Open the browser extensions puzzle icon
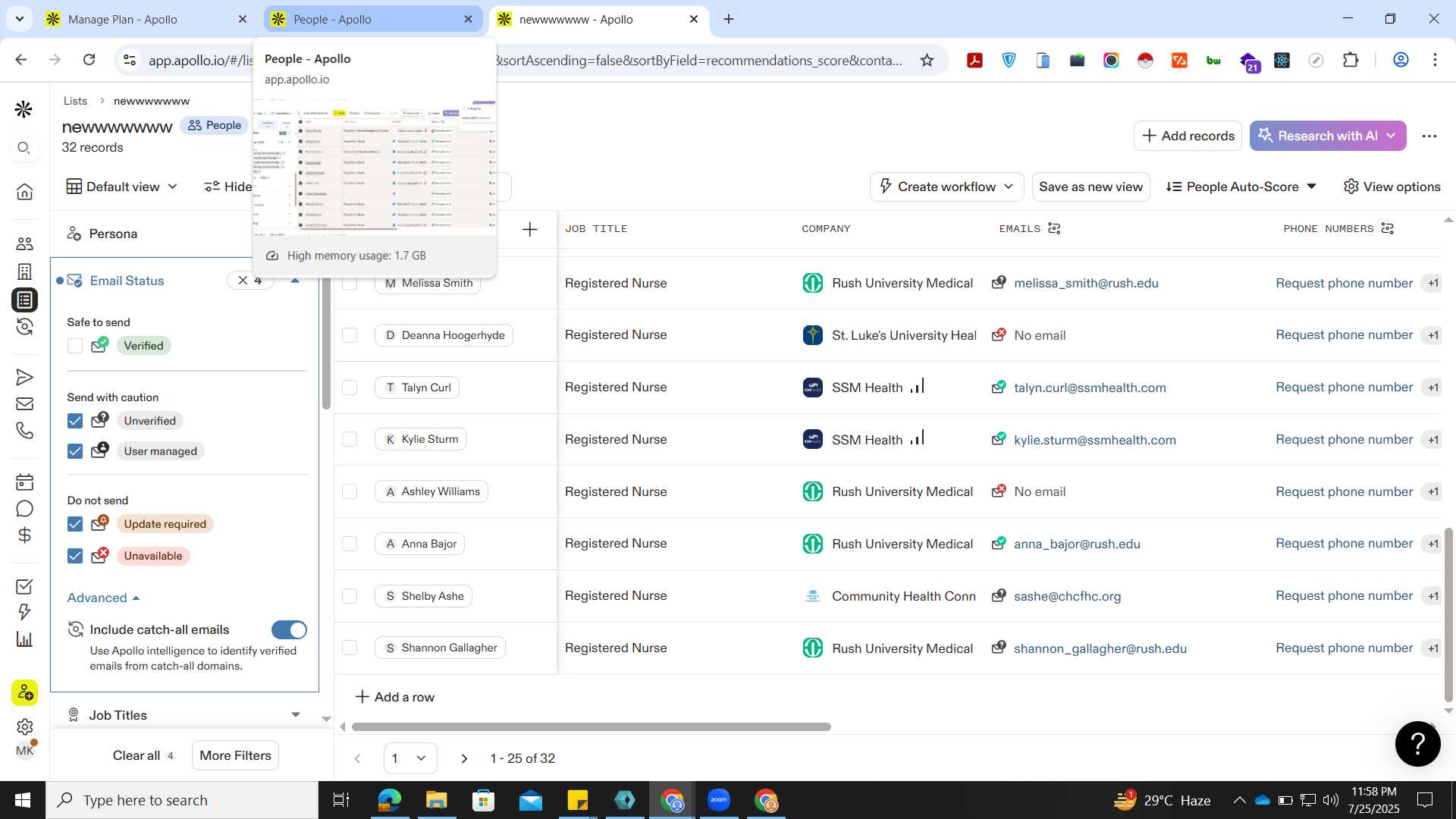1456x819 pixels. 1351,60
